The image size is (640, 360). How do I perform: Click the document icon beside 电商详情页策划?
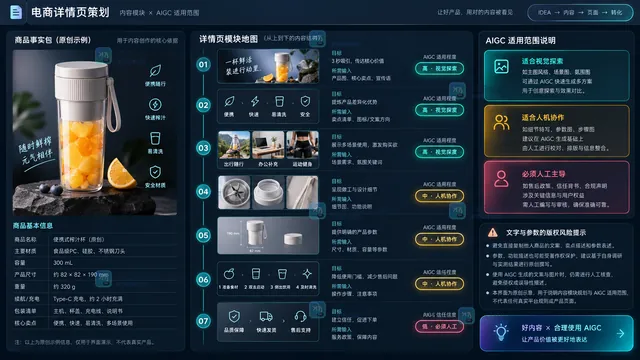16,12
